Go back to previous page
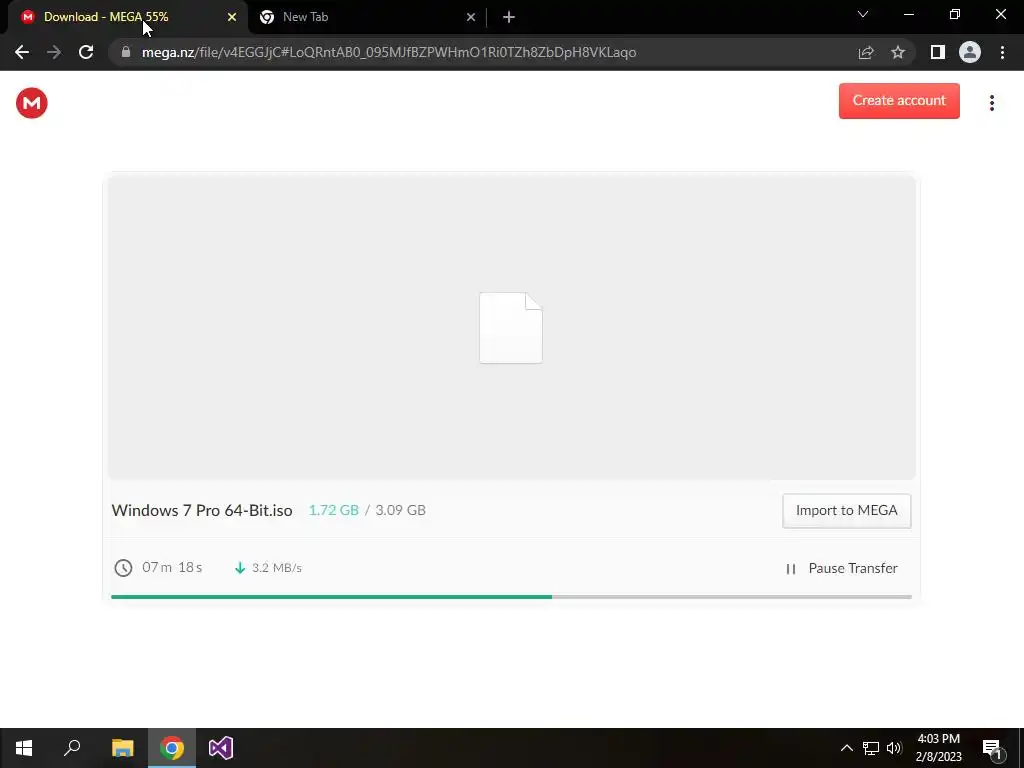The width and height of the screenshot is (1024, 768). [x=22, y=52]
